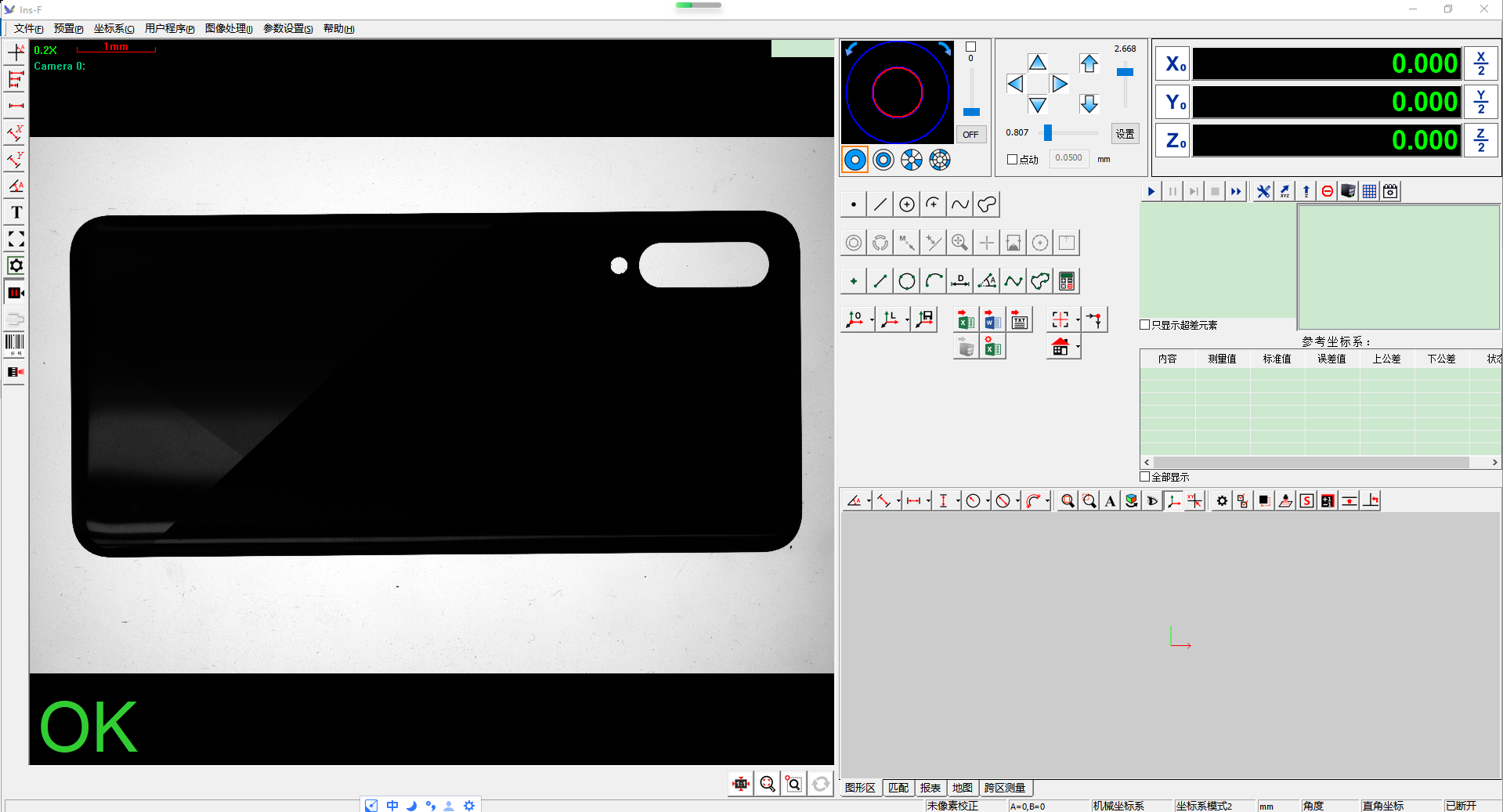Viewport: 1503px width, 812px height.
Task: Expand the red crosshair frame dropdown arrow
Action: [x=1078, y=319]
